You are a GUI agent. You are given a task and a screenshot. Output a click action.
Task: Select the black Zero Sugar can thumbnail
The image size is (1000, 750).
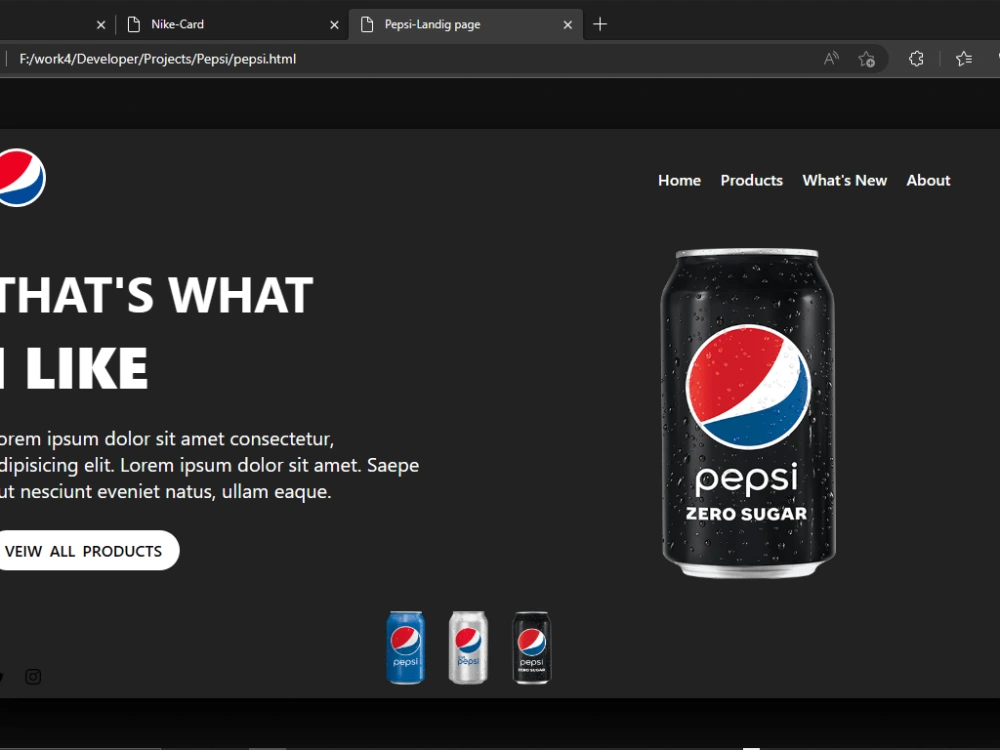pyautogui.click(x=531, y=646)
